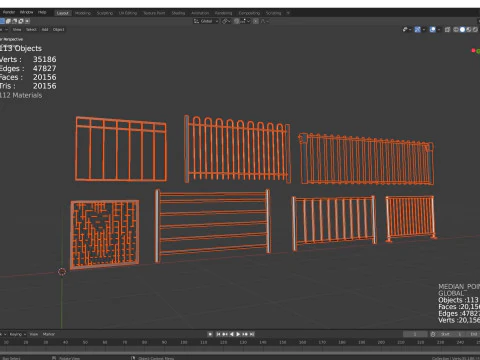Select the horizontal rail fence model
The width and height of the screenshot is (480, 360).
(x=213, y=225)
